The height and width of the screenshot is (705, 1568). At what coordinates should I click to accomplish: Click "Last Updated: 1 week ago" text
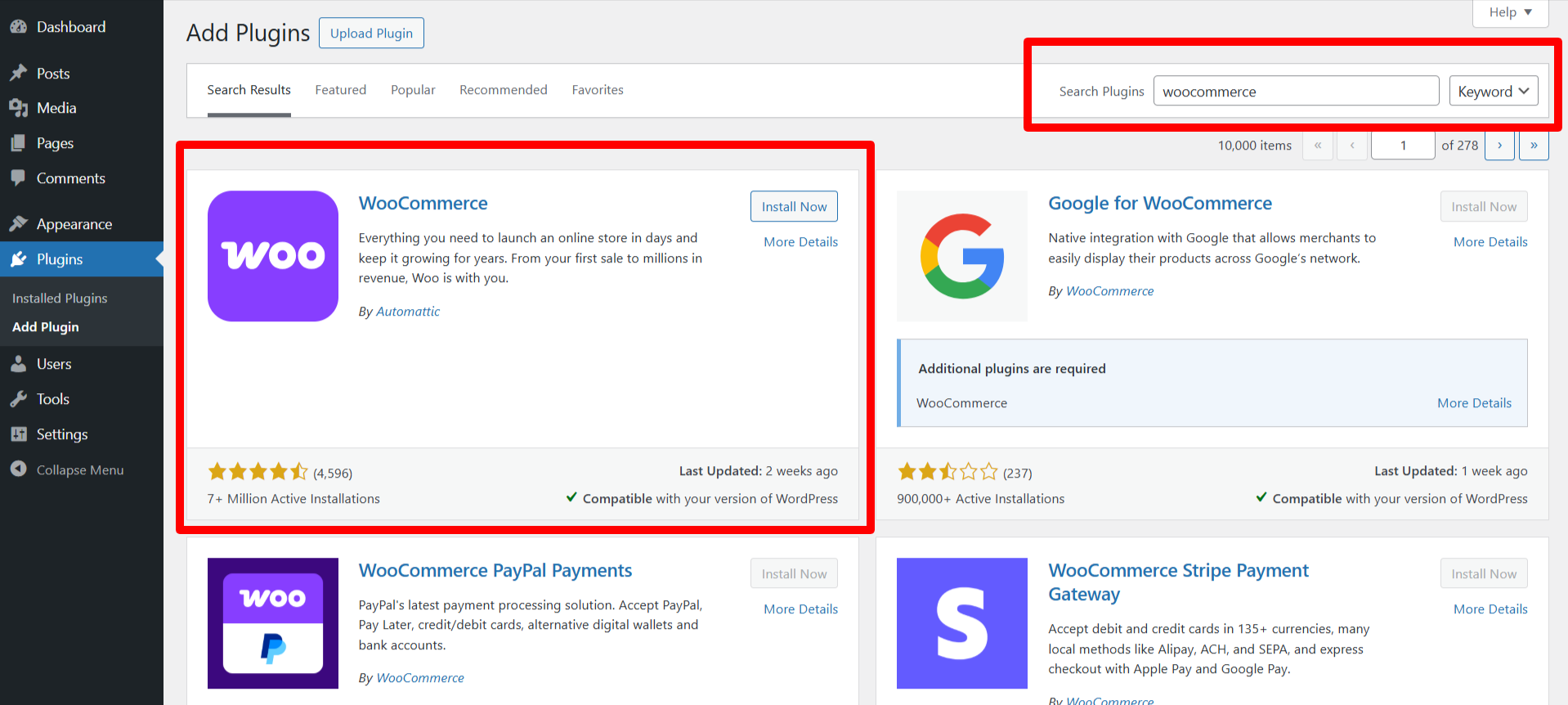click(1451, 471)
